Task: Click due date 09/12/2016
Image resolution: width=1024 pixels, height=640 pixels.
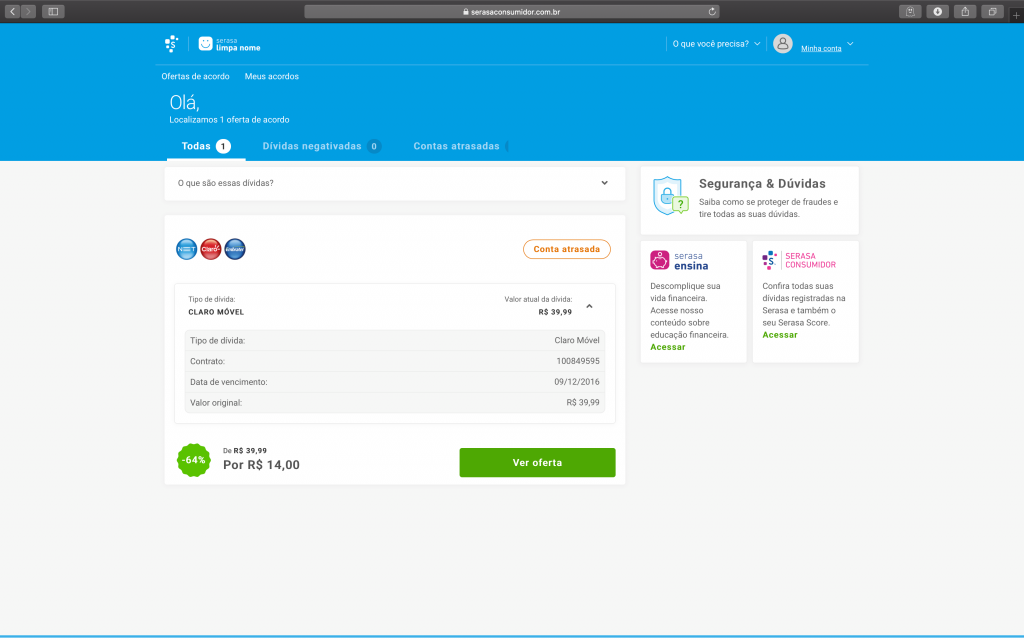Action: point(577,382)
